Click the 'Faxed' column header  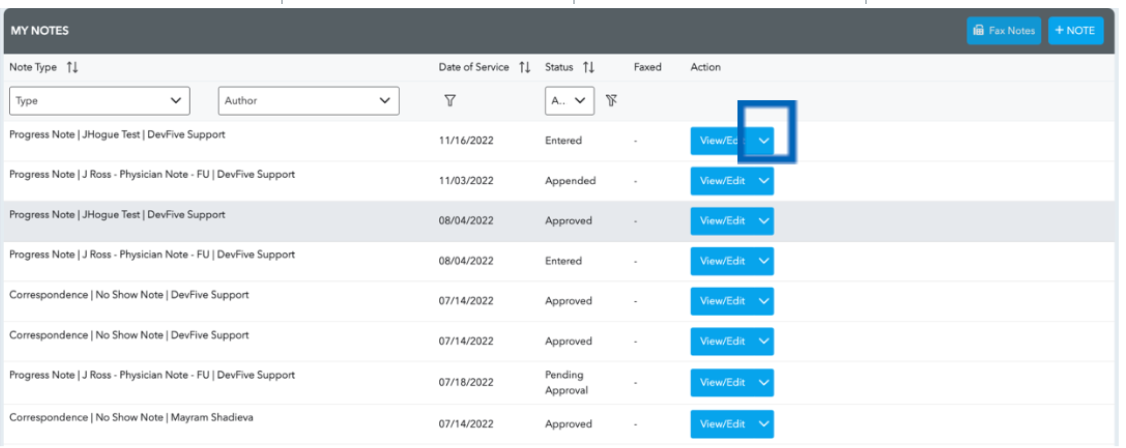point(647,67)
